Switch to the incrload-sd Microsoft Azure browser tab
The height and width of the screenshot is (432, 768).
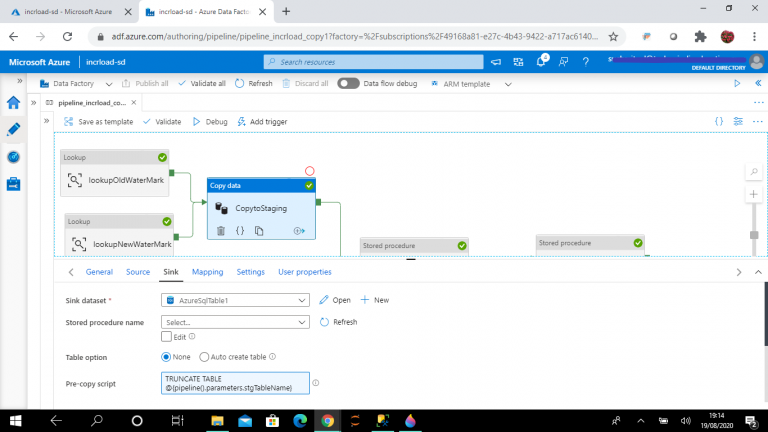tap(69, 12)
